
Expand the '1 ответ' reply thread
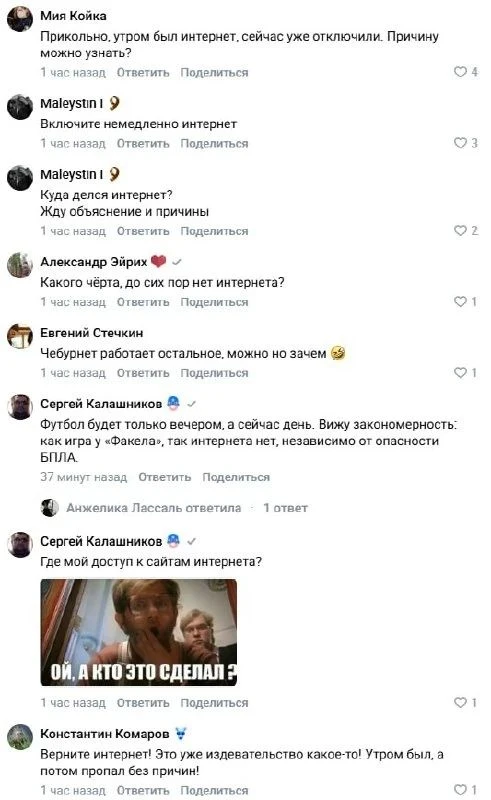pyautogui.click(x=285, y=508)
